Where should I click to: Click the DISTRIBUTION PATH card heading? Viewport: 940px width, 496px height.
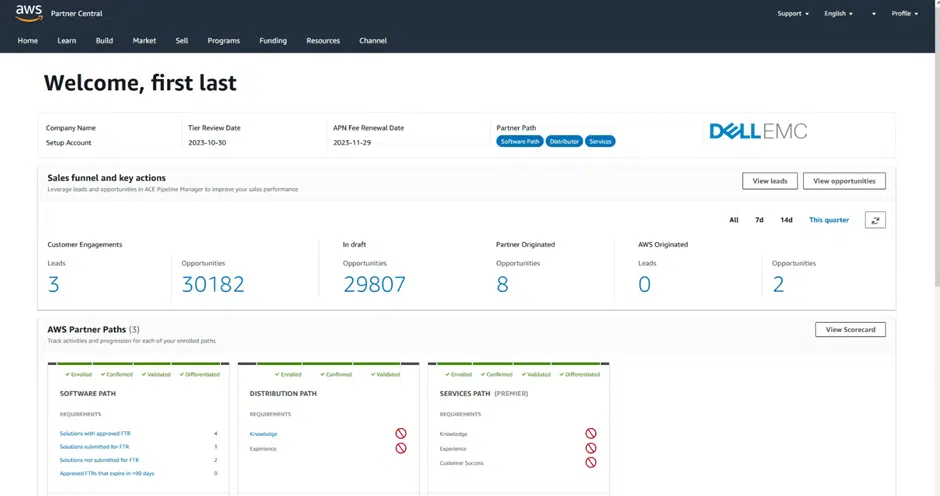[x=283, y=393]
